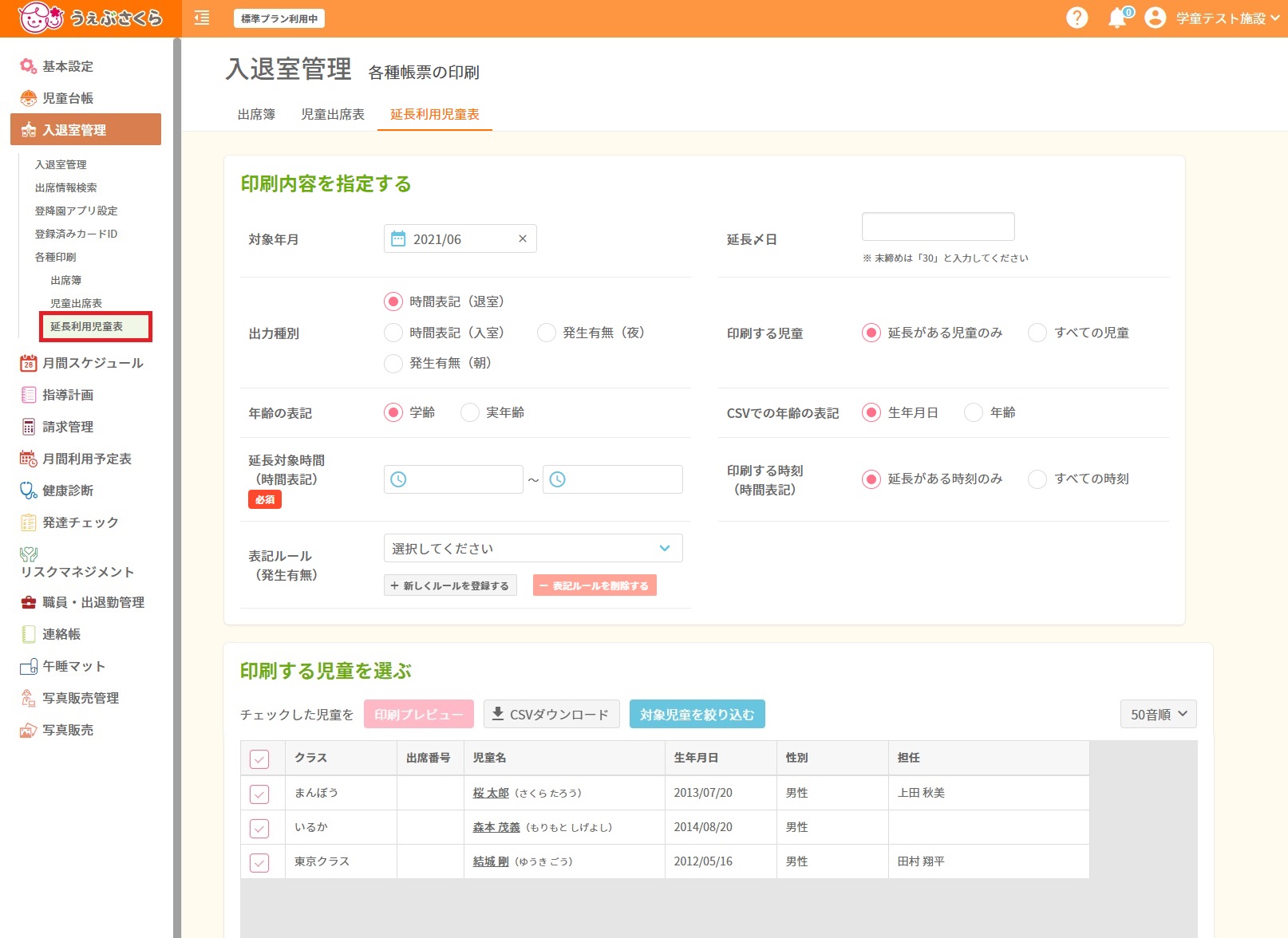Select 発生有無（朝）radio button

click(x=393, y=363)
